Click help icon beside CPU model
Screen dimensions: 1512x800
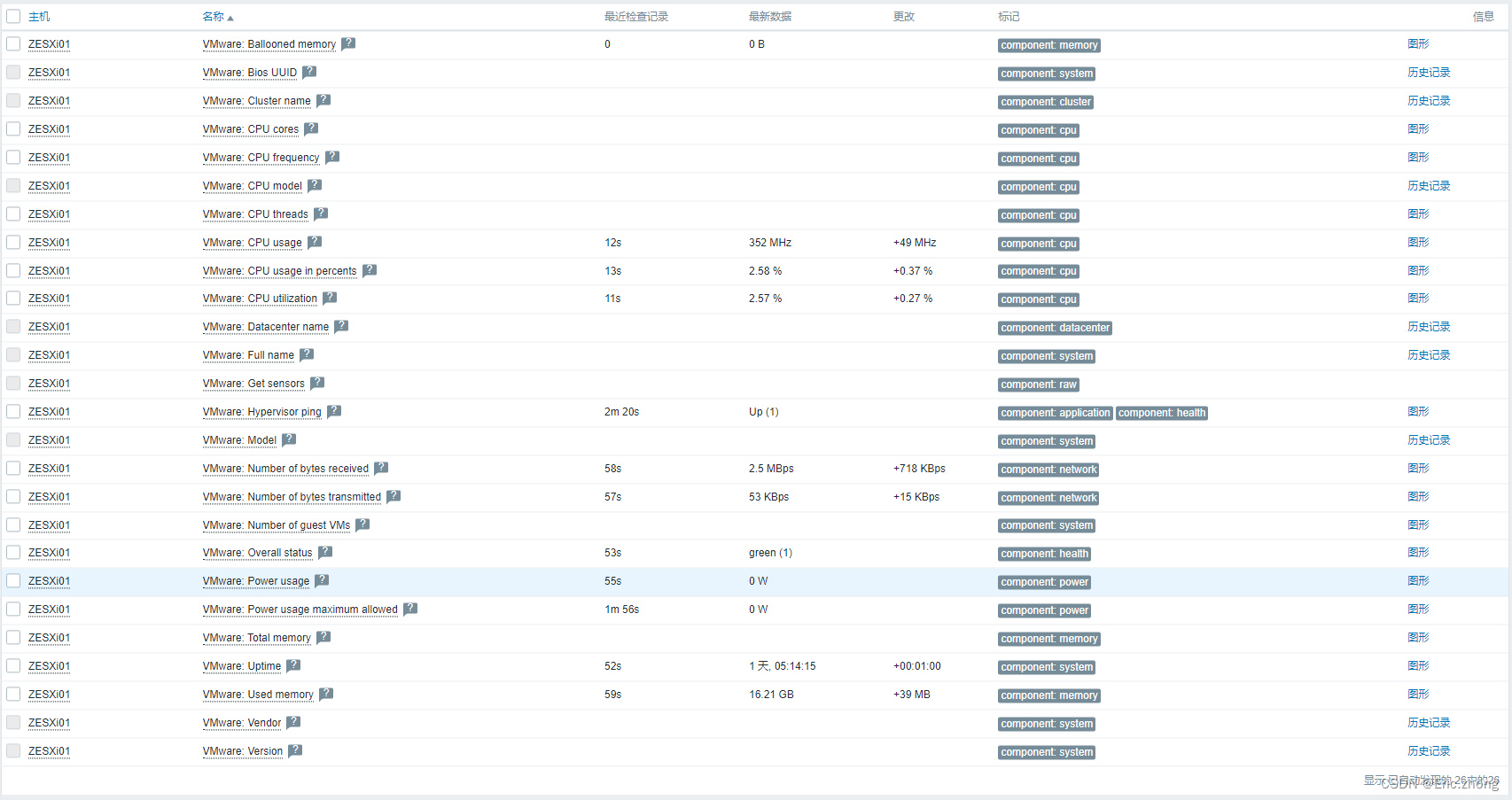(315, 185)
